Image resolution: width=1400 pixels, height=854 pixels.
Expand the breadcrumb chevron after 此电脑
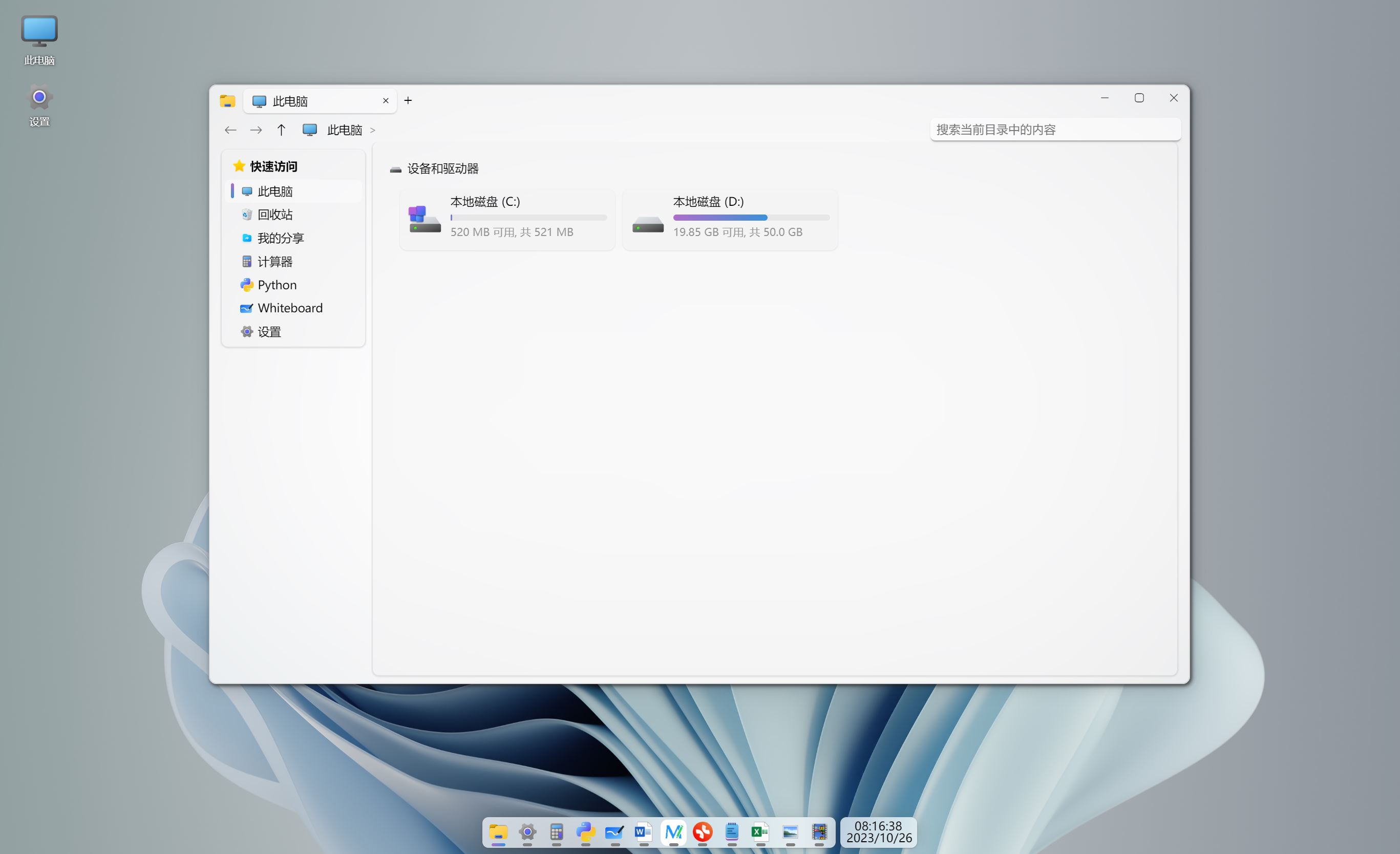[373, 130]
